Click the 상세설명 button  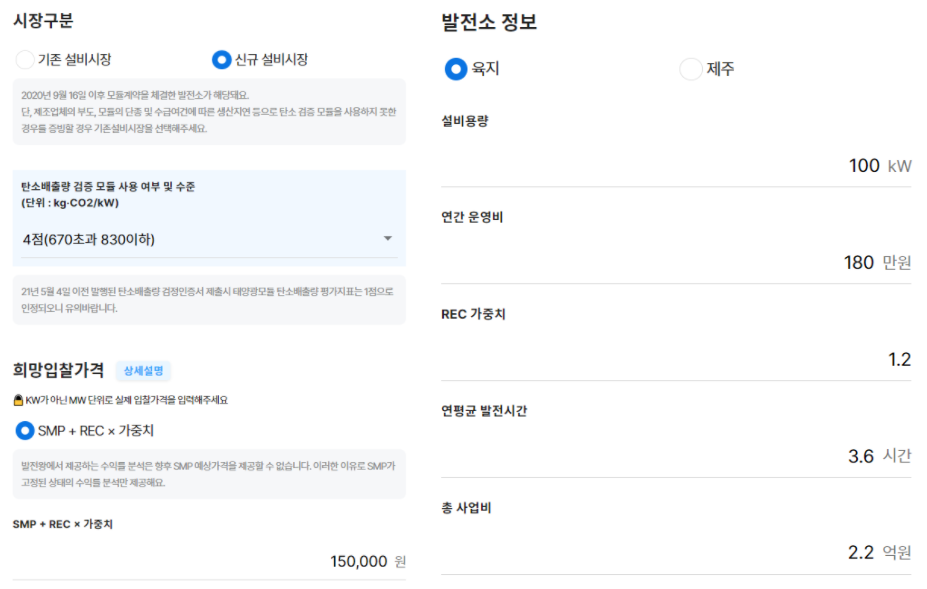(x=143, y=371)
